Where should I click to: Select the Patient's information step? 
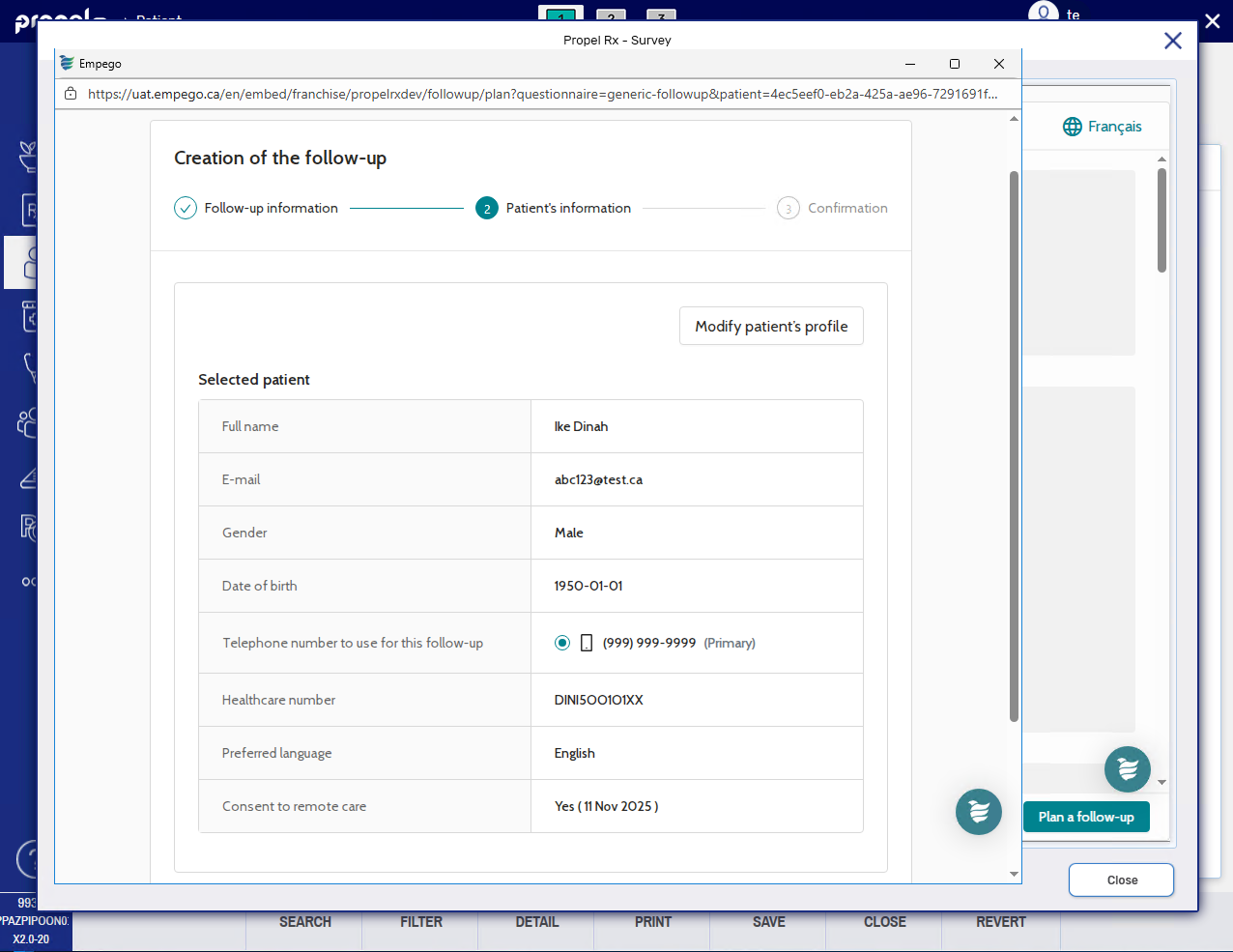pyautogui.click(x=567, y=208)
